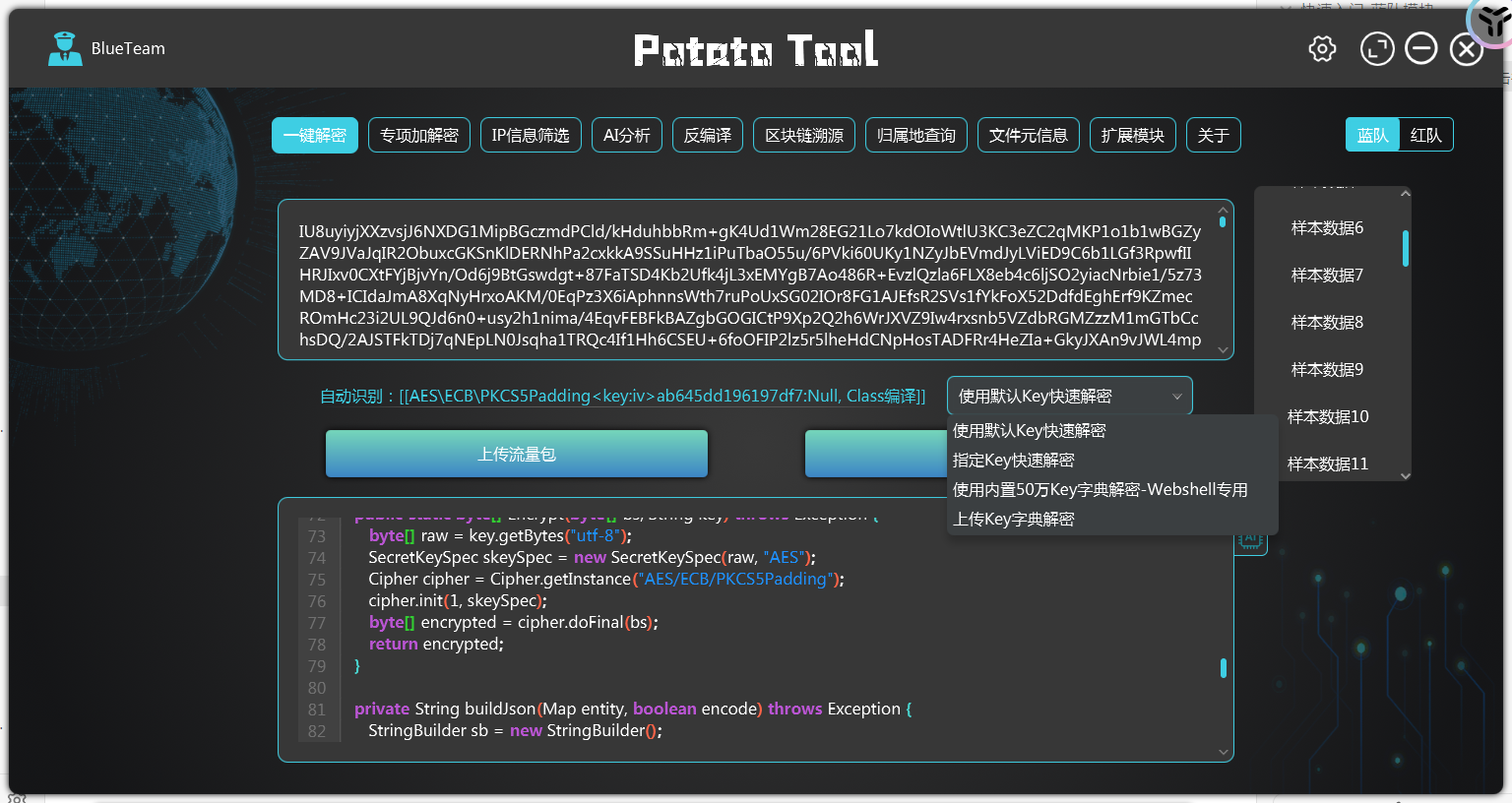This screenshot has width=1512, height=803.
Task: Choose 使用默认Key快速解密 from the dropdown list
Action: 1112,430
